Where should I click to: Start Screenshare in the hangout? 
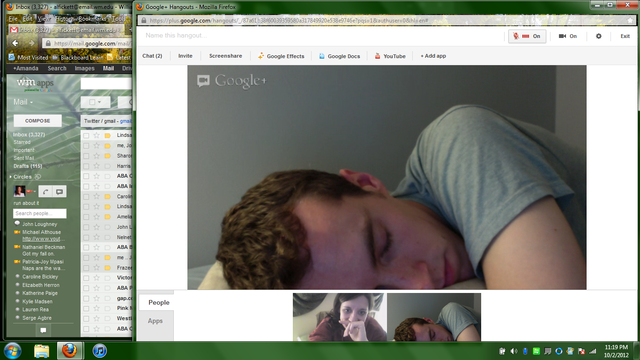pyautogui.click(x=225, y=56)
